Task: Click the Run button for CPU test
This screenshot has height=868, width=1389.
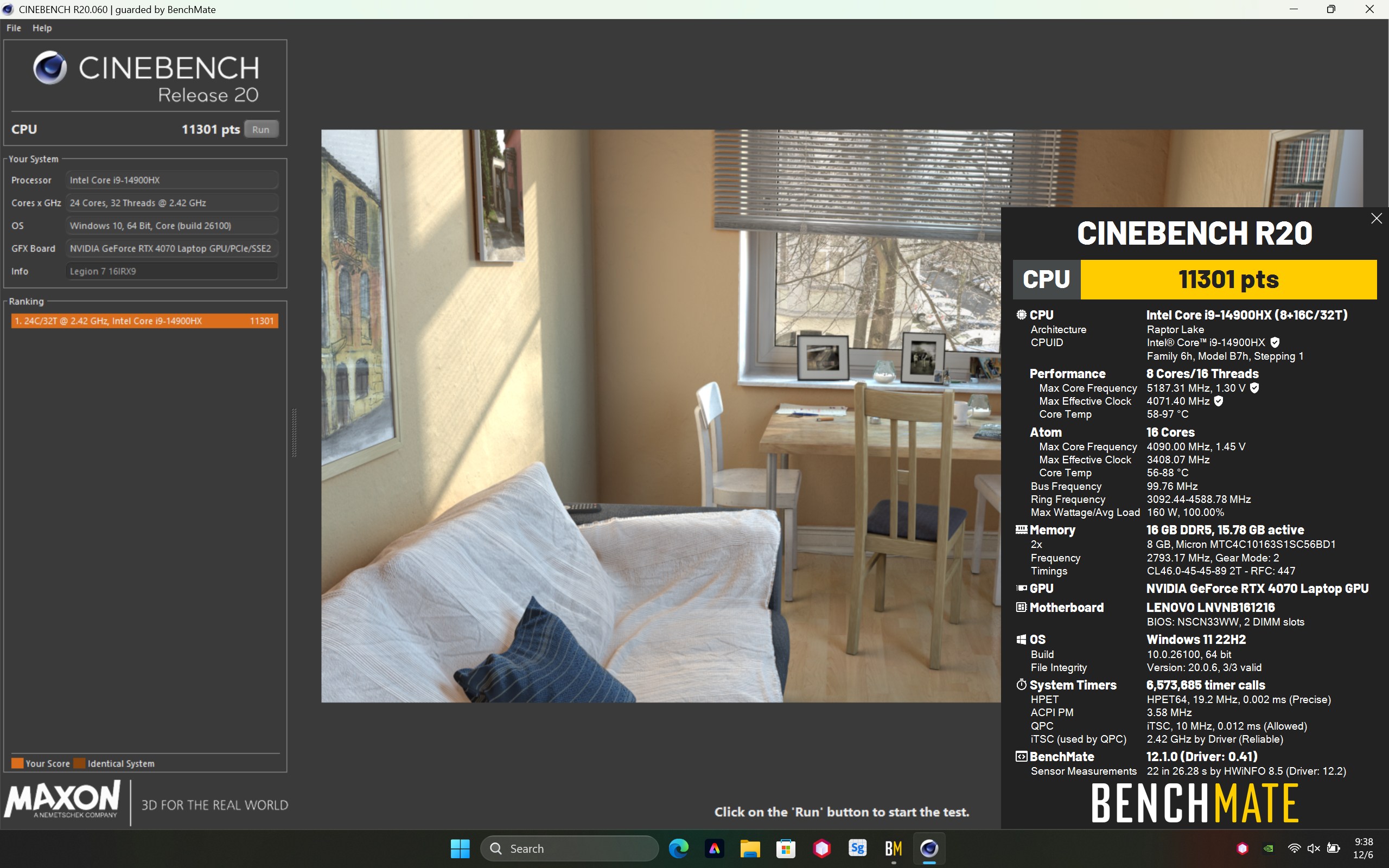Action: click(261, 129)
